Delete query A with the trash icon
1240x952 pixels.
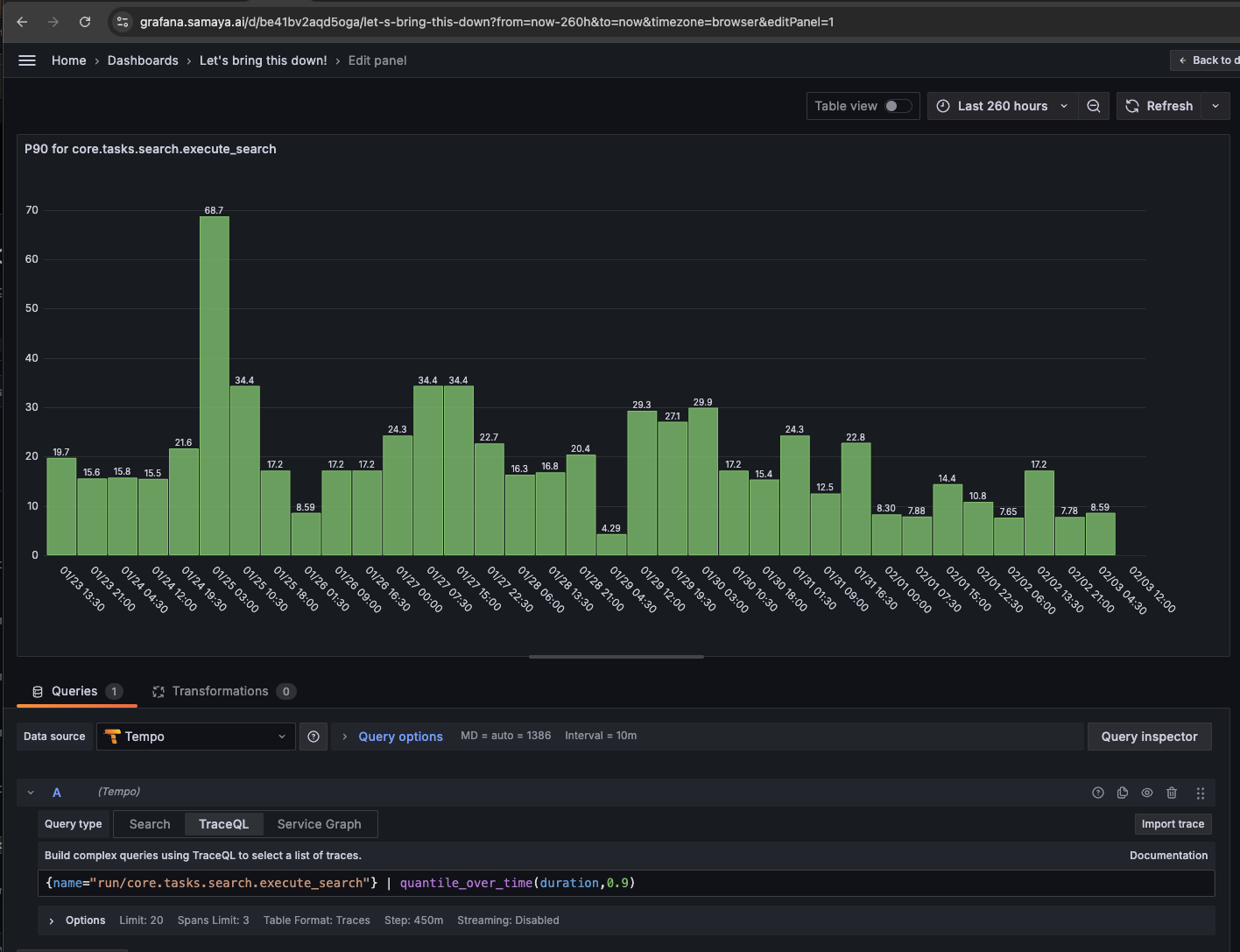pyautogui.click(x=1172, y=793)
